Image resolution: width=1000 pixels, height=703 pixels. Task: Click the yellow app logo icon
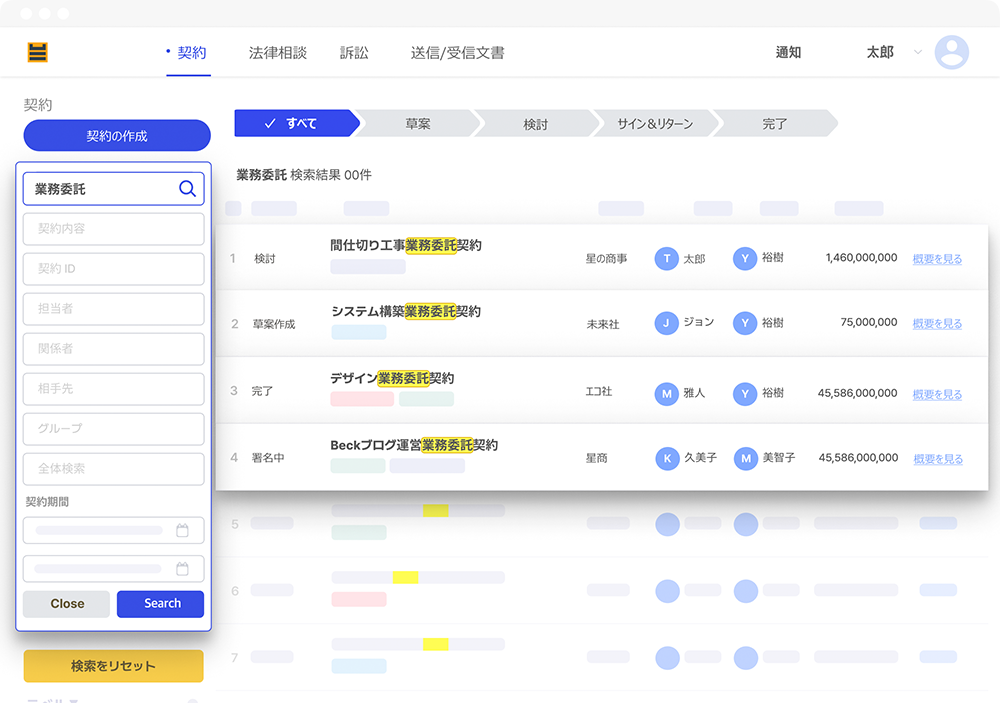(38, 52)
